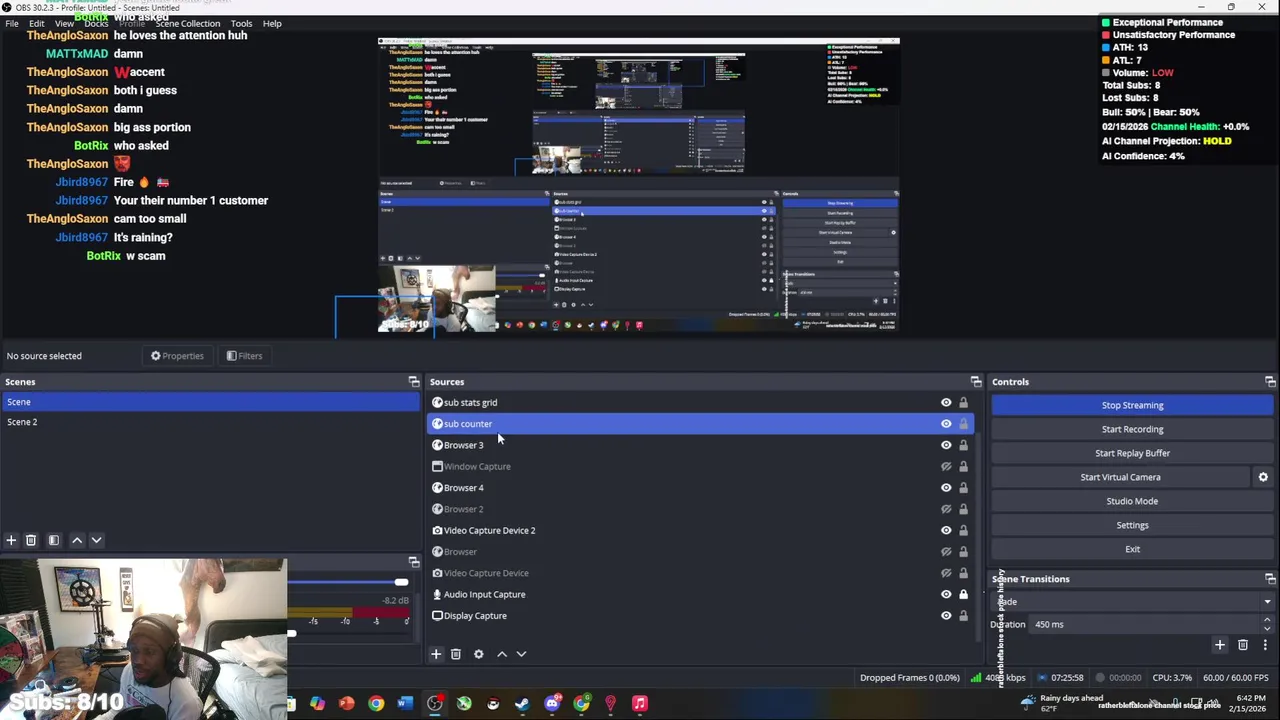Open Word from the taskbar
Screen dimensions: 1280x720
[405, 704]
